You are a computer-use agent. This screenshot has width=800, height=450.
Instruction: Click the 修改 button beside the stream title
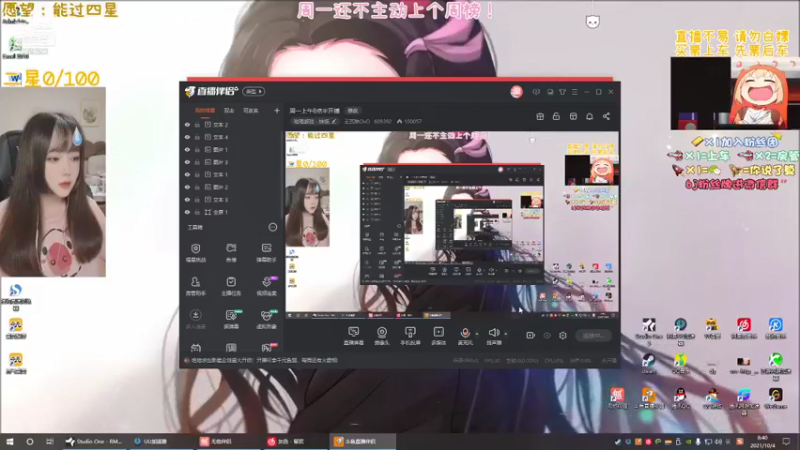point(353,111)
